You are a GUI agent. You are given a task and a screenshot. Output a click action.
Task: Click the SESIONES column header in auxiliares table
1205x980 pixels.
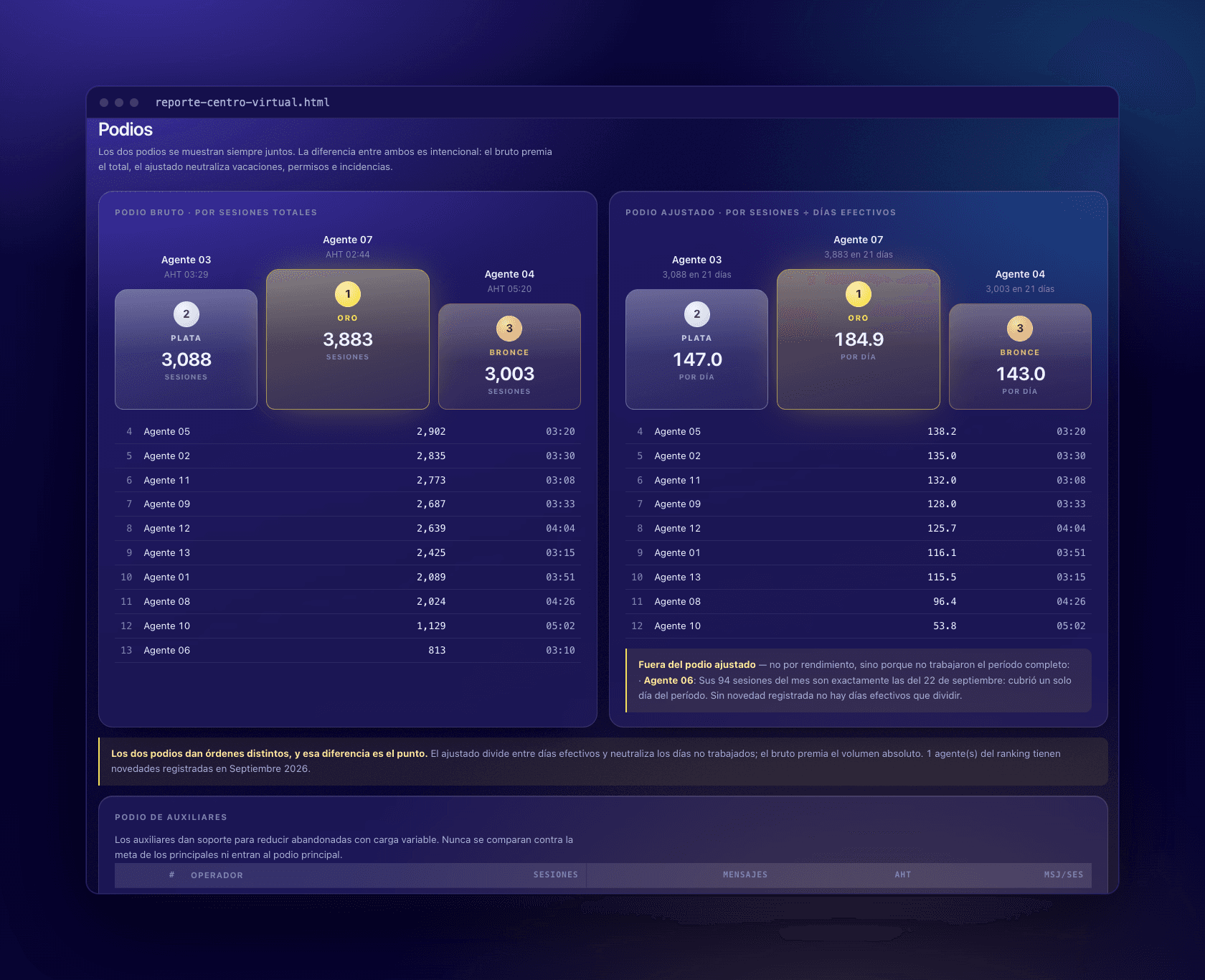click(555, 875)
